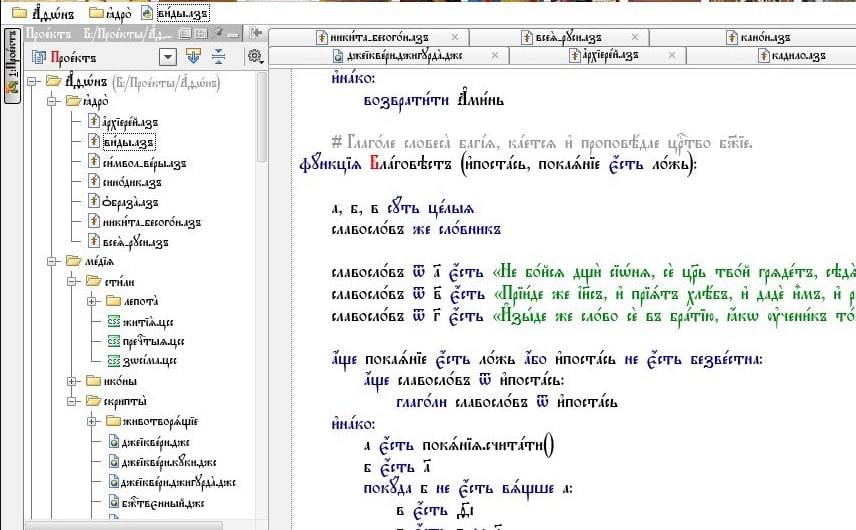Click the docked-mode icon in project panel header
Screen dimensions: 856x530
201,34
